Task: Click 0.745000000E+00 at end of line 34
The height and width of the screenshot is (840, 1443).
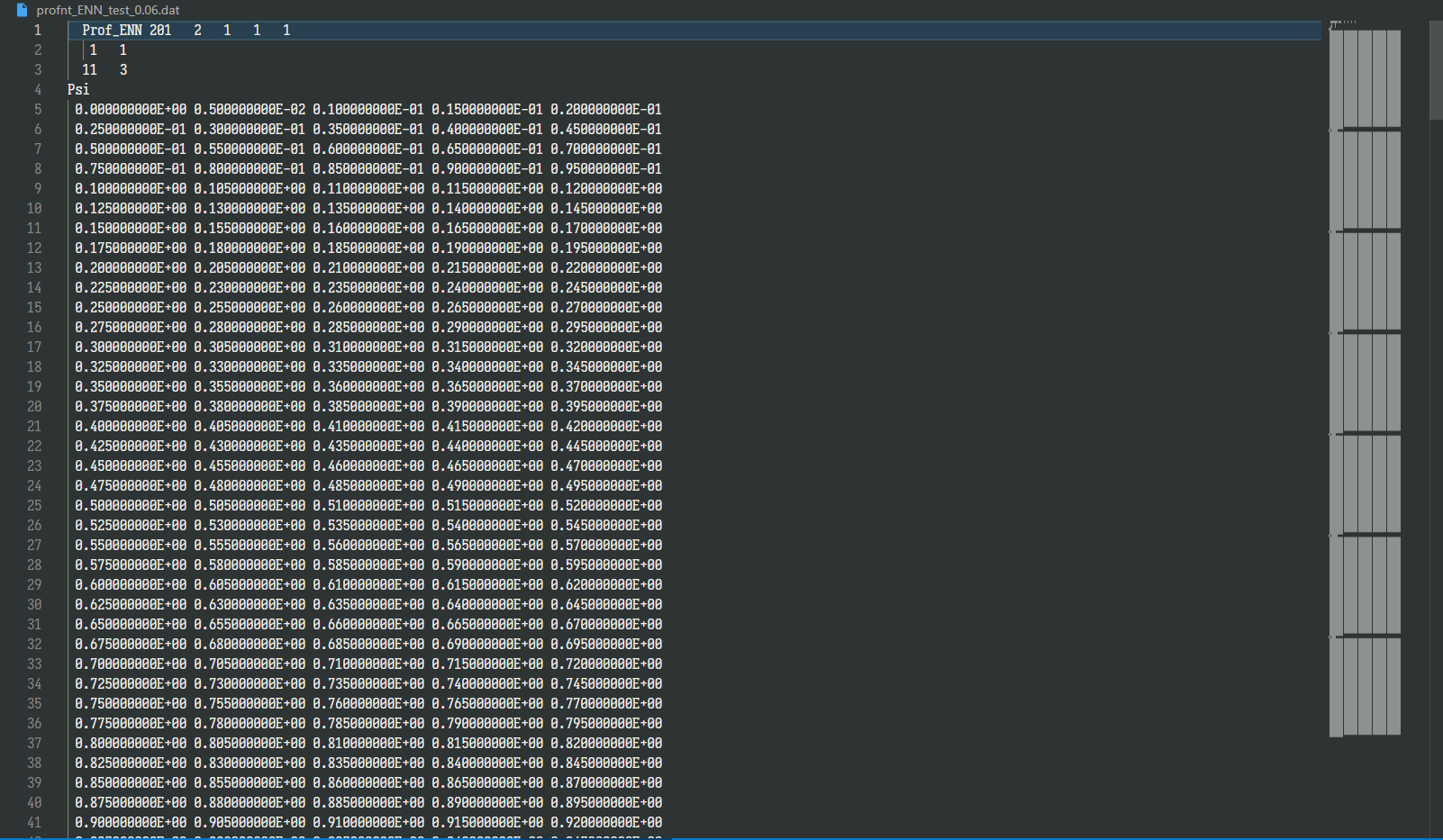Action: (x=606, y=684)
